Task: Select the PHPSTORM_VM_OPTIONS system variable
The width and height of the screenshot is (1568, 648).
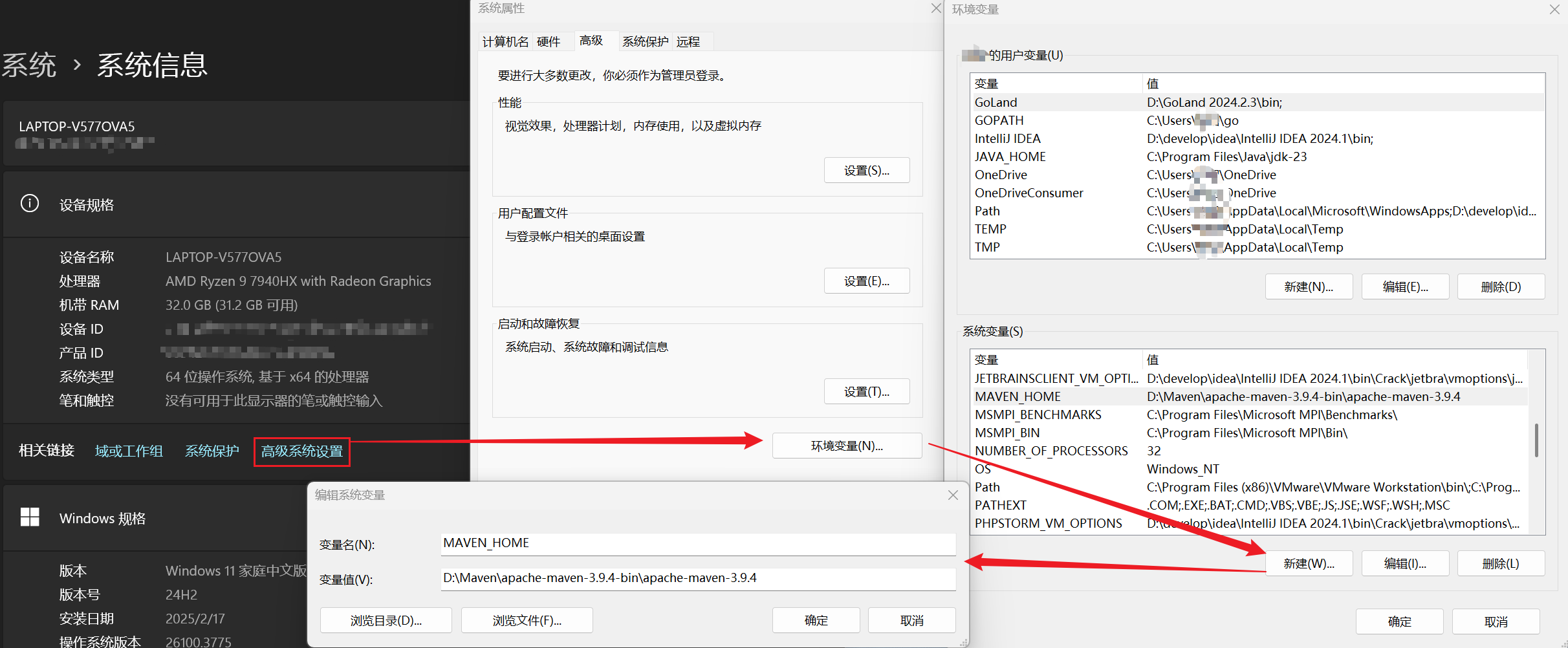Action: (1249, 523)
